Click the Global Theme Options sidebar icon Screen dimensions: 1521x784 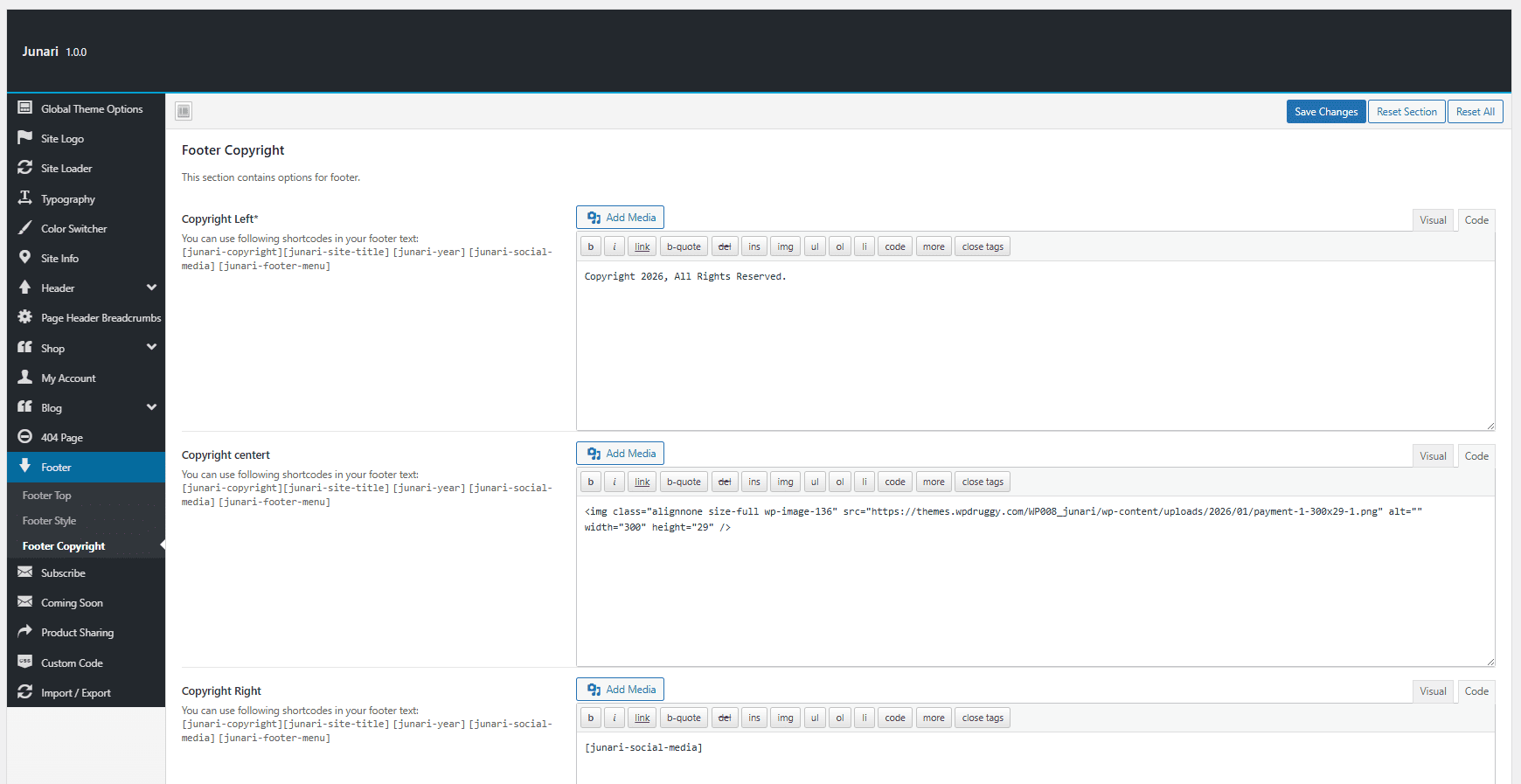[x=25, y=108]
